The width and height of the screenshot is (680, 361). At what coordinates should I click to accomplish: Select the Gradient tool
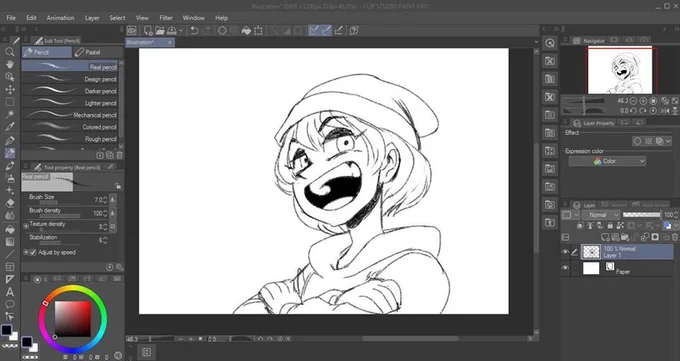[10, 242]
